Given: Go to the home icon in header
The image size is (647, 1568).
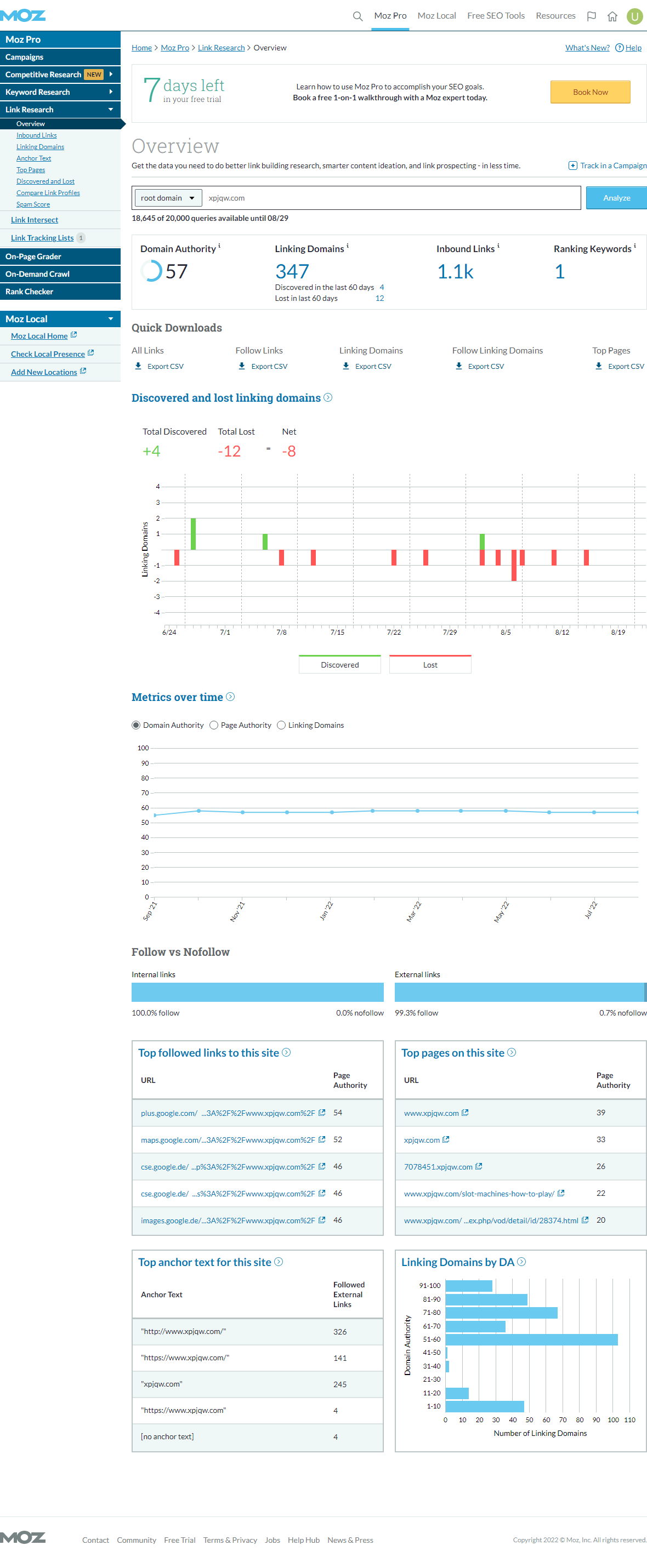Looking at the screenshot, I should 612,16.
